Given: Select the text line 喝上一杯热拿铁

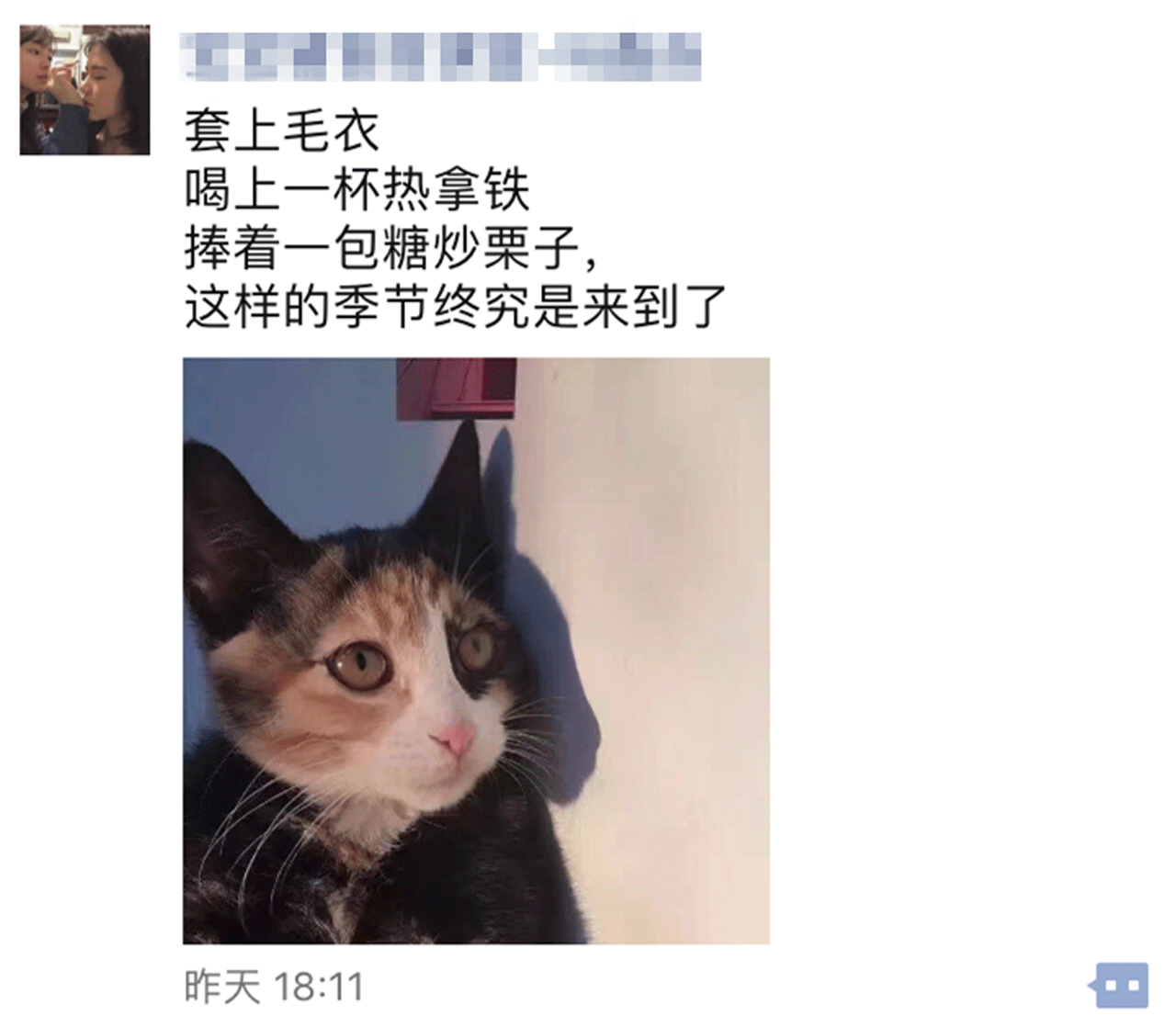Looking at the screenshot, I should point(356,190).
